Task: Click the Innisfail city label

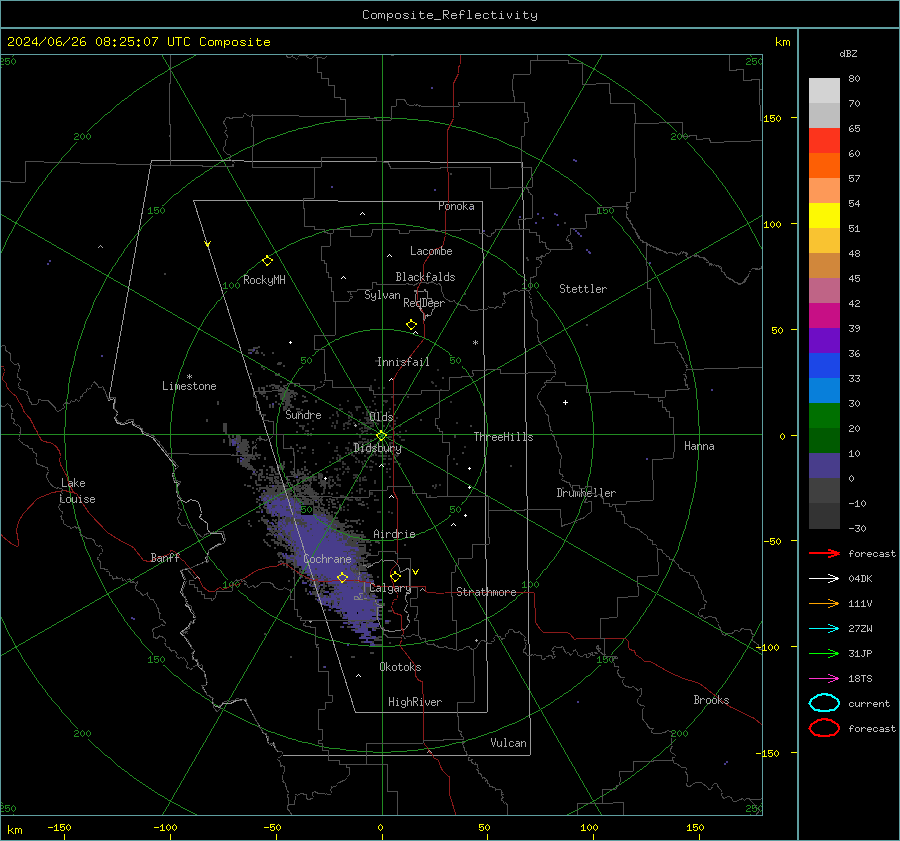Action: [x=403, y=362]
